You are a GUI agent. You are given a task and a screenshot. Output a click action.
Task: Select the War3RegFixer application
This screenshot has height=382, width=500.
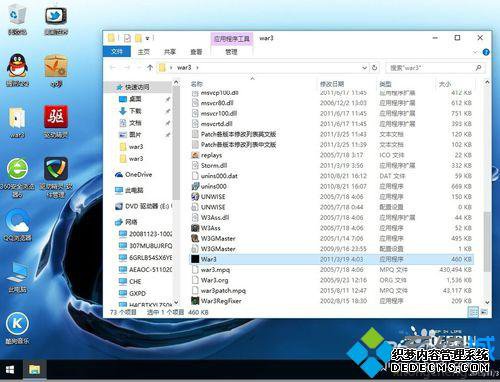point(331,301)
